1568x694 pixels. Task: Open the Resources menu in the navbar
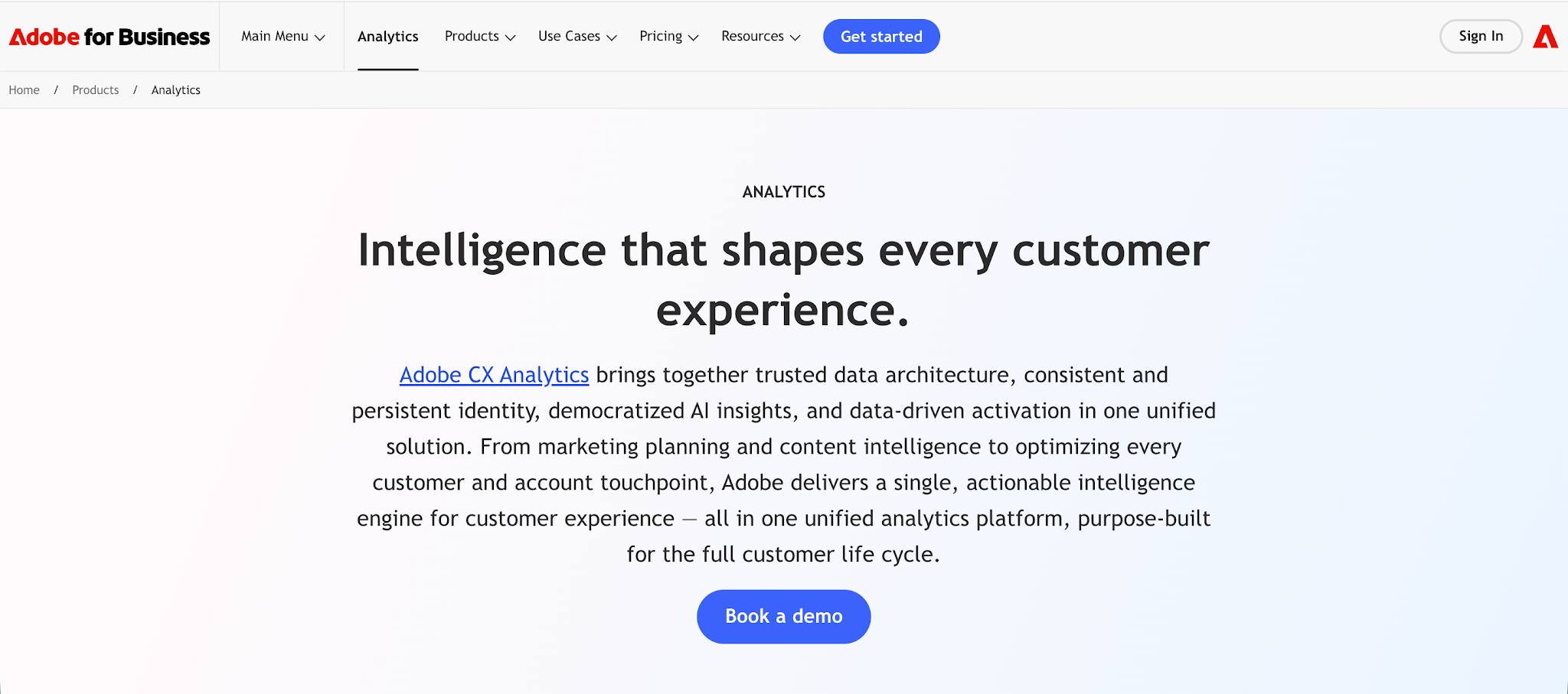point(760,36)
